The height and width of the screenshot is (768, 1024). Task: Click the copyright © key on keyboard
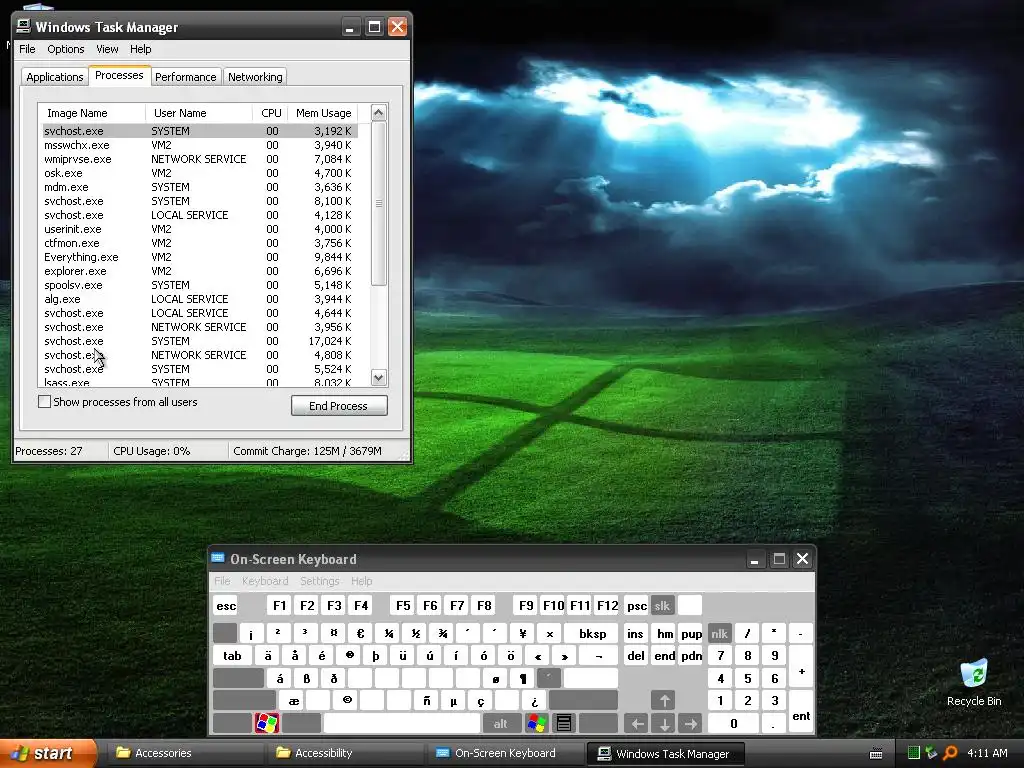click(x=347, y=701)
